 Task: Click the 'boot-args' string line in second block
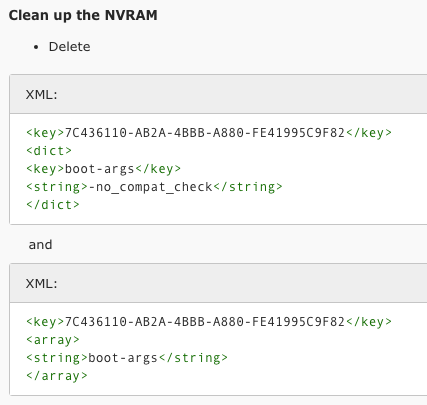pos(127,358)
